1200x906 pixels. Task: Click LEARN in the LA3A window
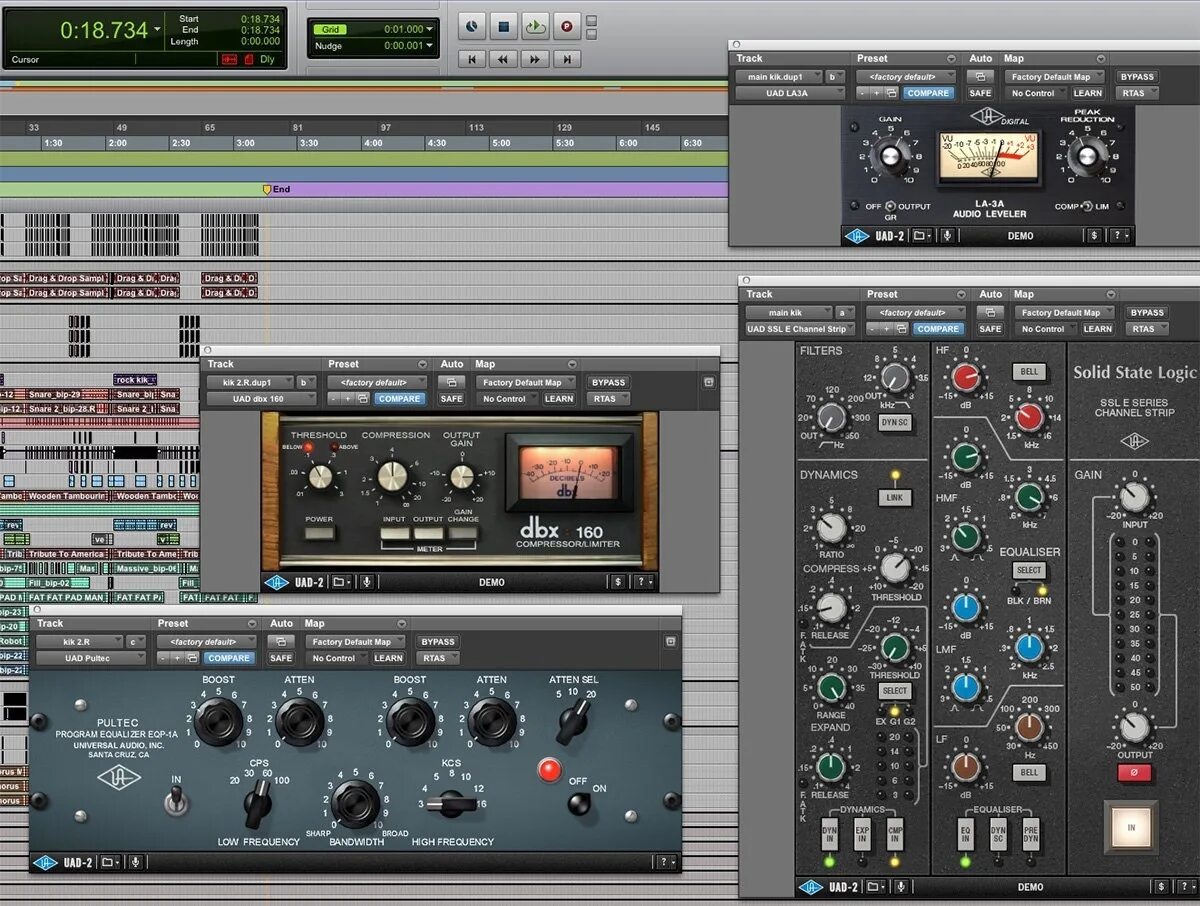point(1087,93)
